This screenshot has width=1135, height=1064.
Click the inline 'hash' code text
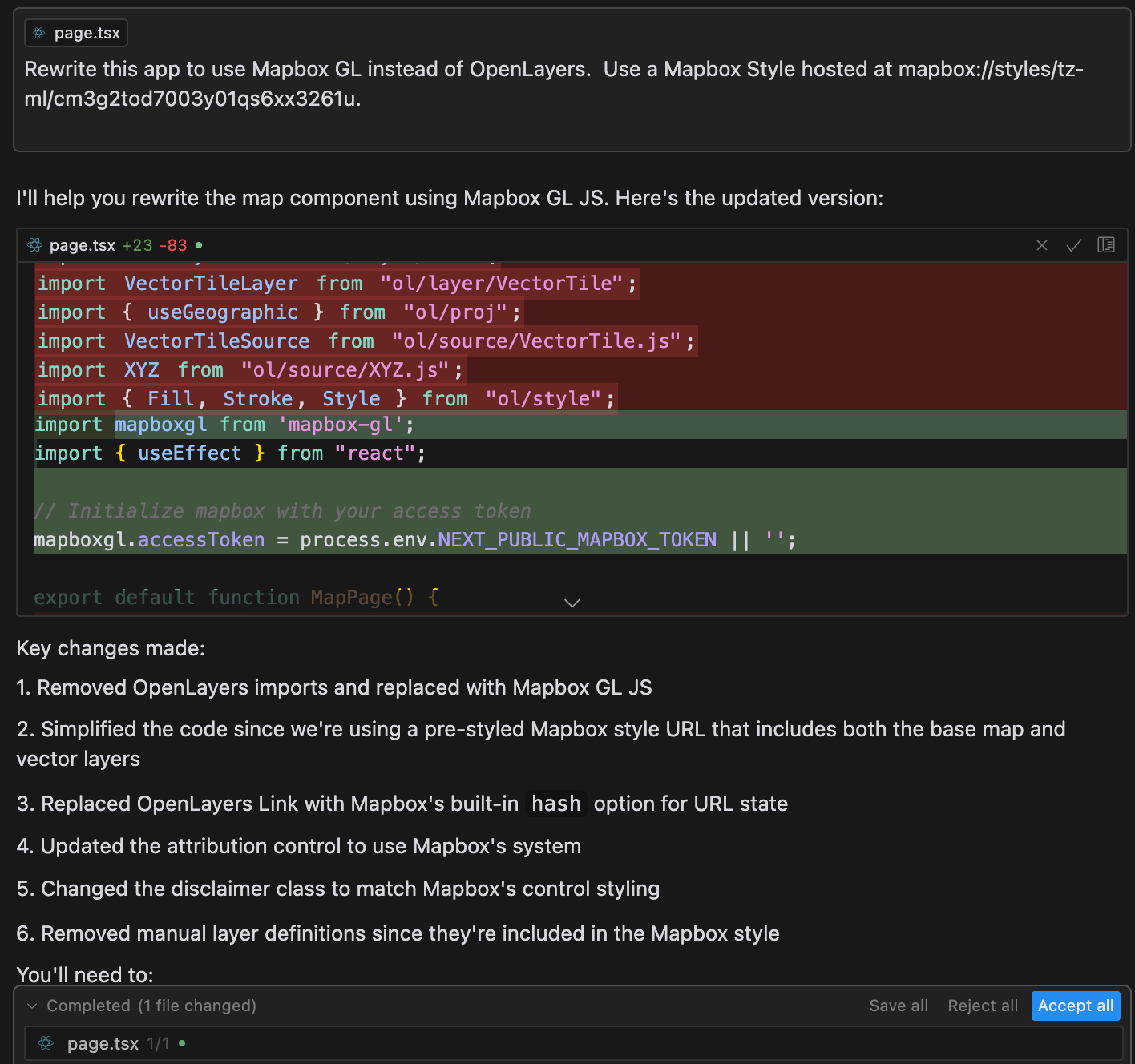tap(556, 804)
